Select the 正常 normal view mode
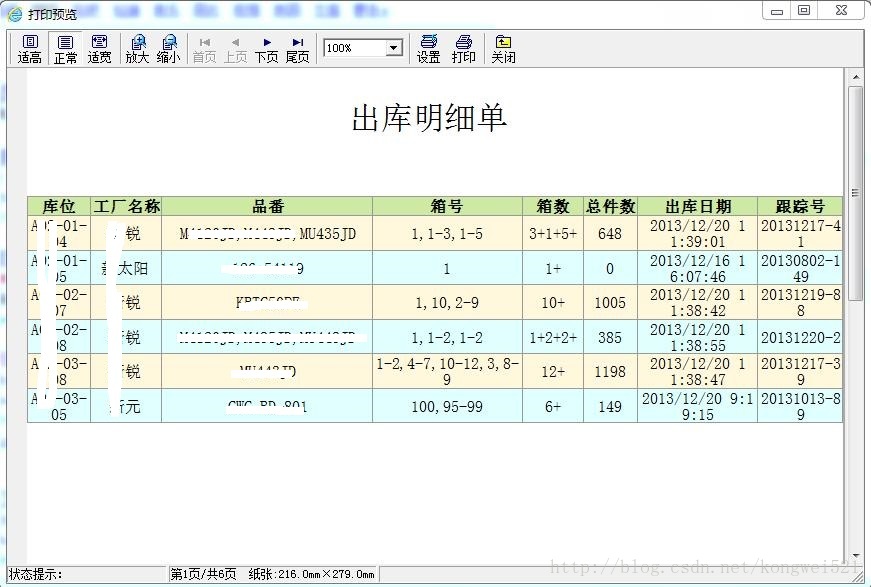871x587 pixels. click(65, 48)
